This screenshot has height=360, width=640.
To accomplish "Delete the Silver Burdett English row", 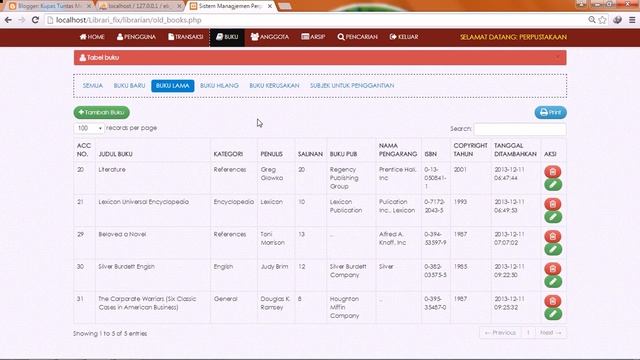I will (x=553, y=269).
